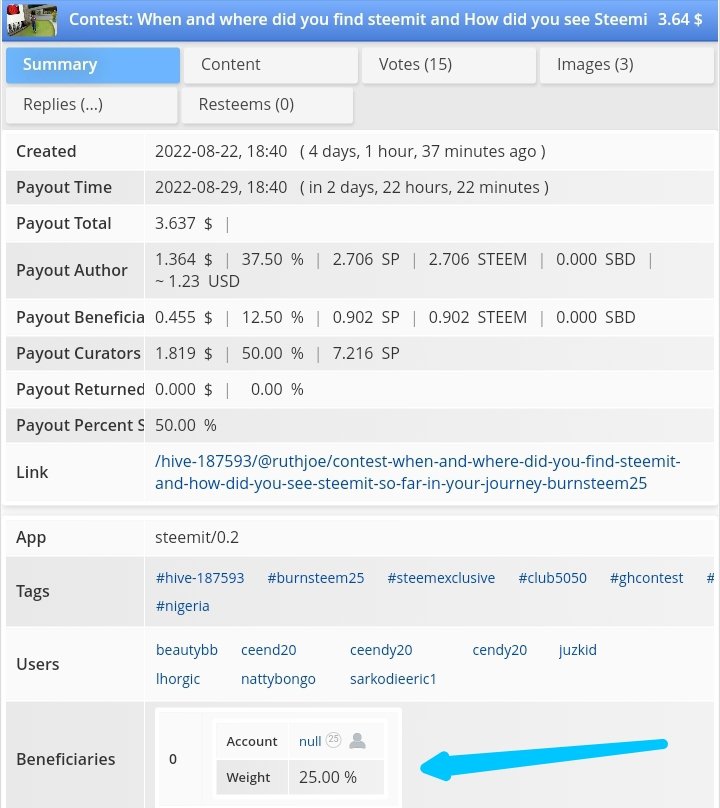This screenshot has width=720, height=808.
Task: Visit user cendy20
Action: coord(499,650)
